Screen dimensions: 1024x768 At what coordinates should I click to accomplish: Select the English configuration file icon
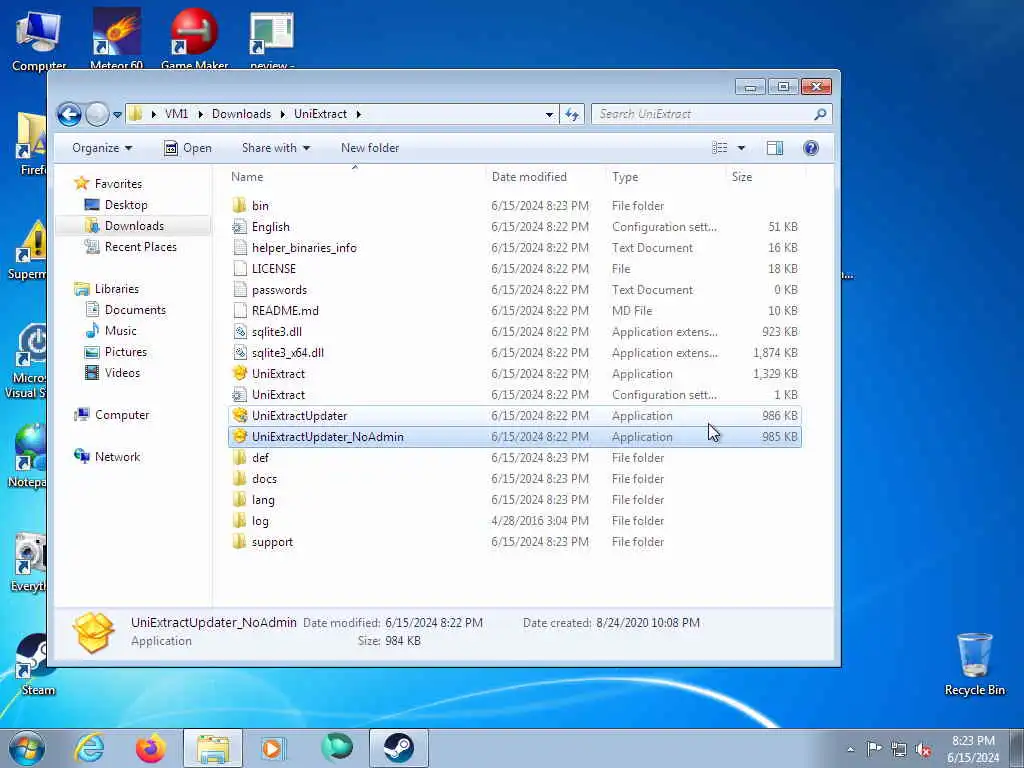coord(240,227)
